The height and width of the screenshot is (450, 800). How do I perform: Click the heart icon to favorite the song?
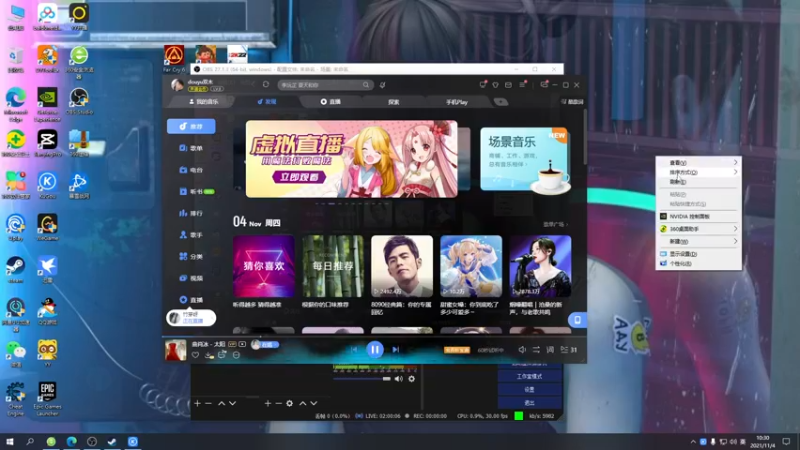(195, 355)
